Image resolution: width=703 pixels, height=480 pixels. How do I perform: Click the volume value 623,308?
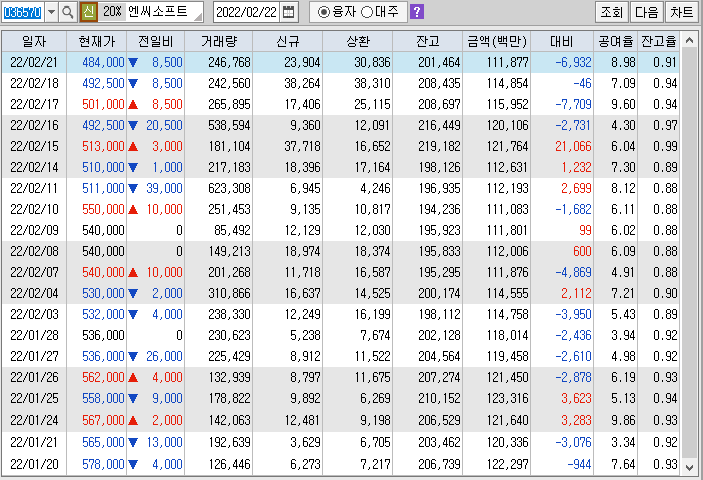(x=229, y=188)
